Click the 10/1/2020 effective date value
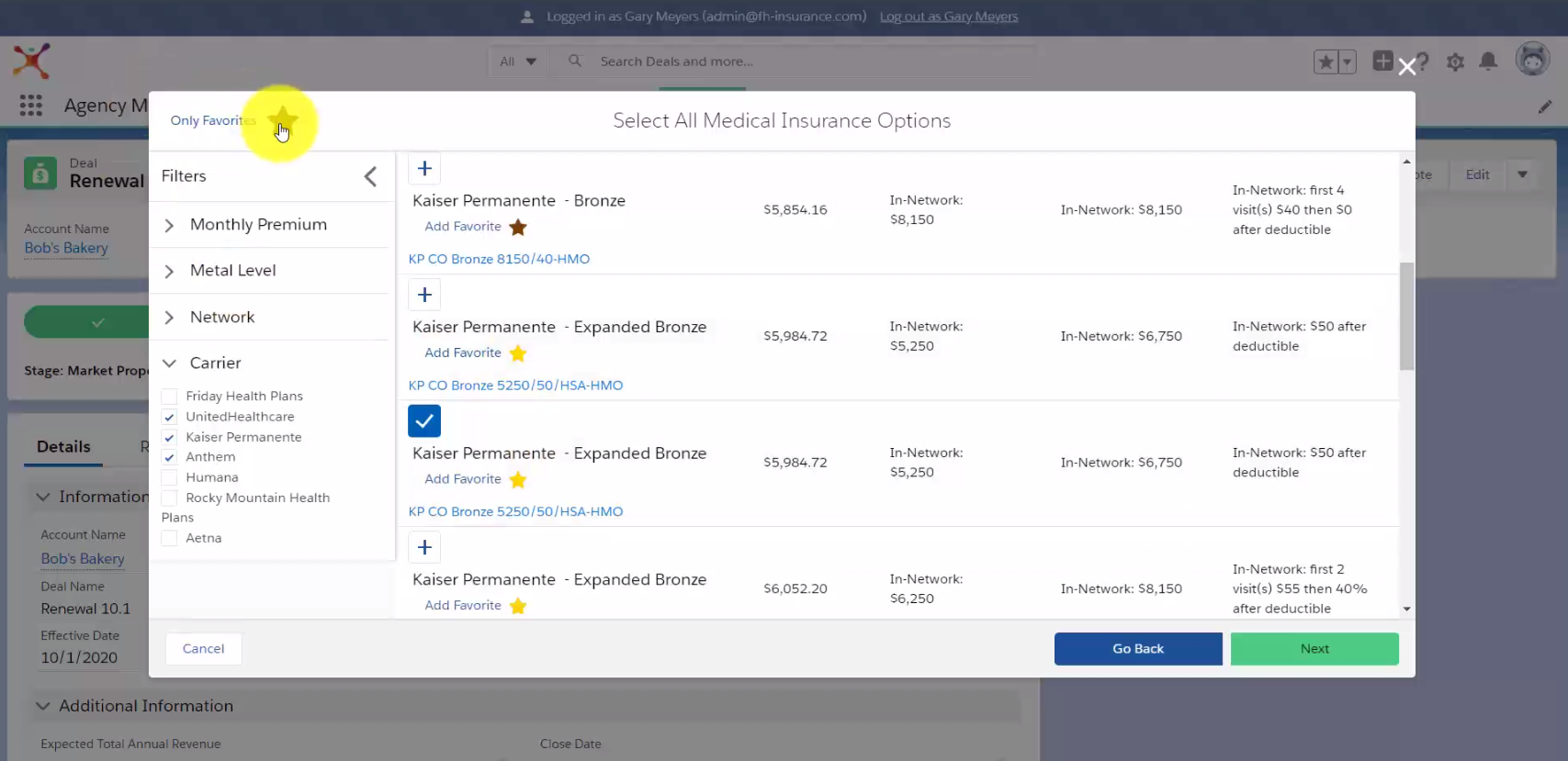Screen dimensions: 1568x761 point(79,658)
